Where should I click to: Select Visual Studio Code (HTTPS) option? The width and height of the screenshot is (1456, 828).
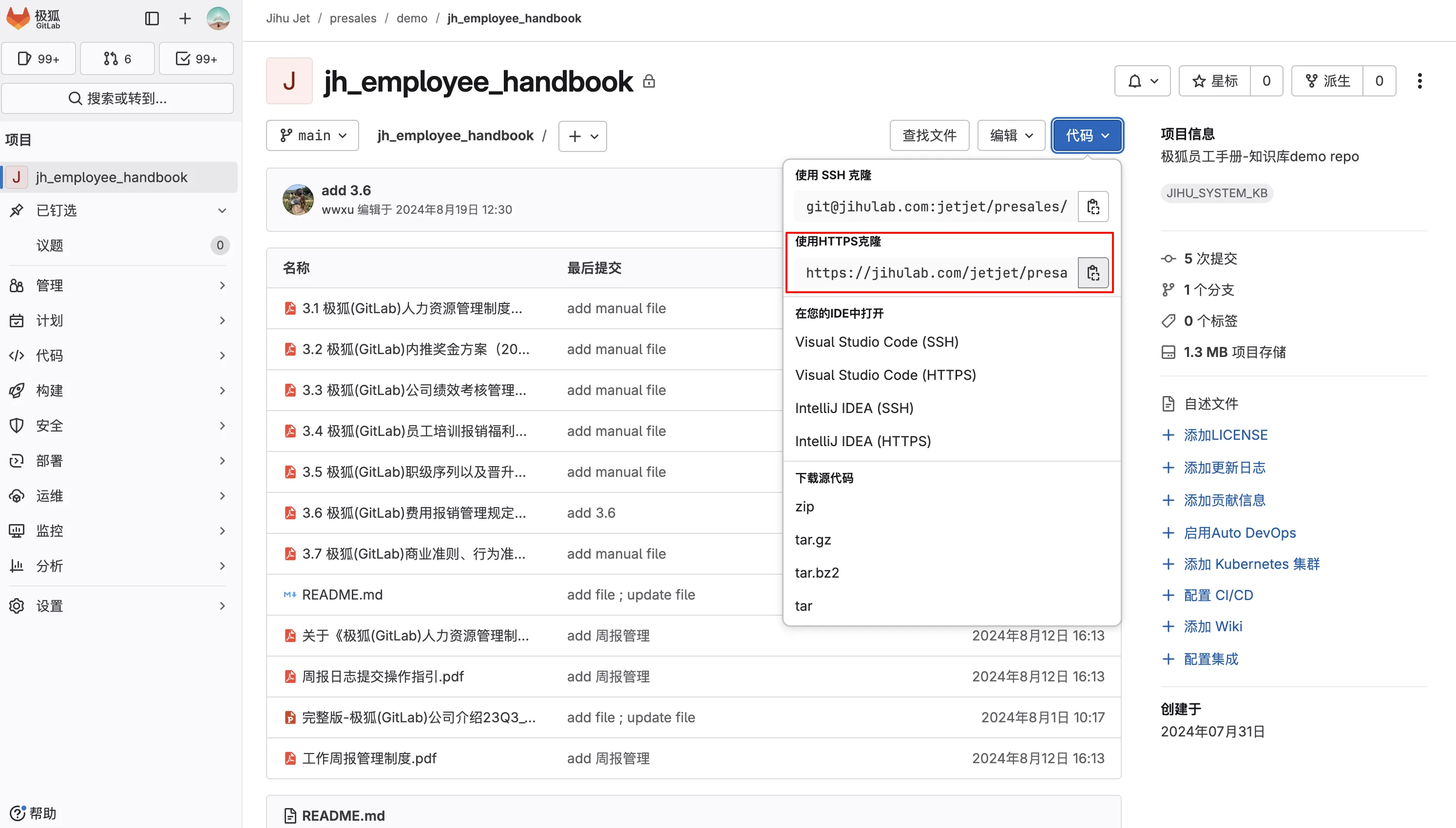885,375
